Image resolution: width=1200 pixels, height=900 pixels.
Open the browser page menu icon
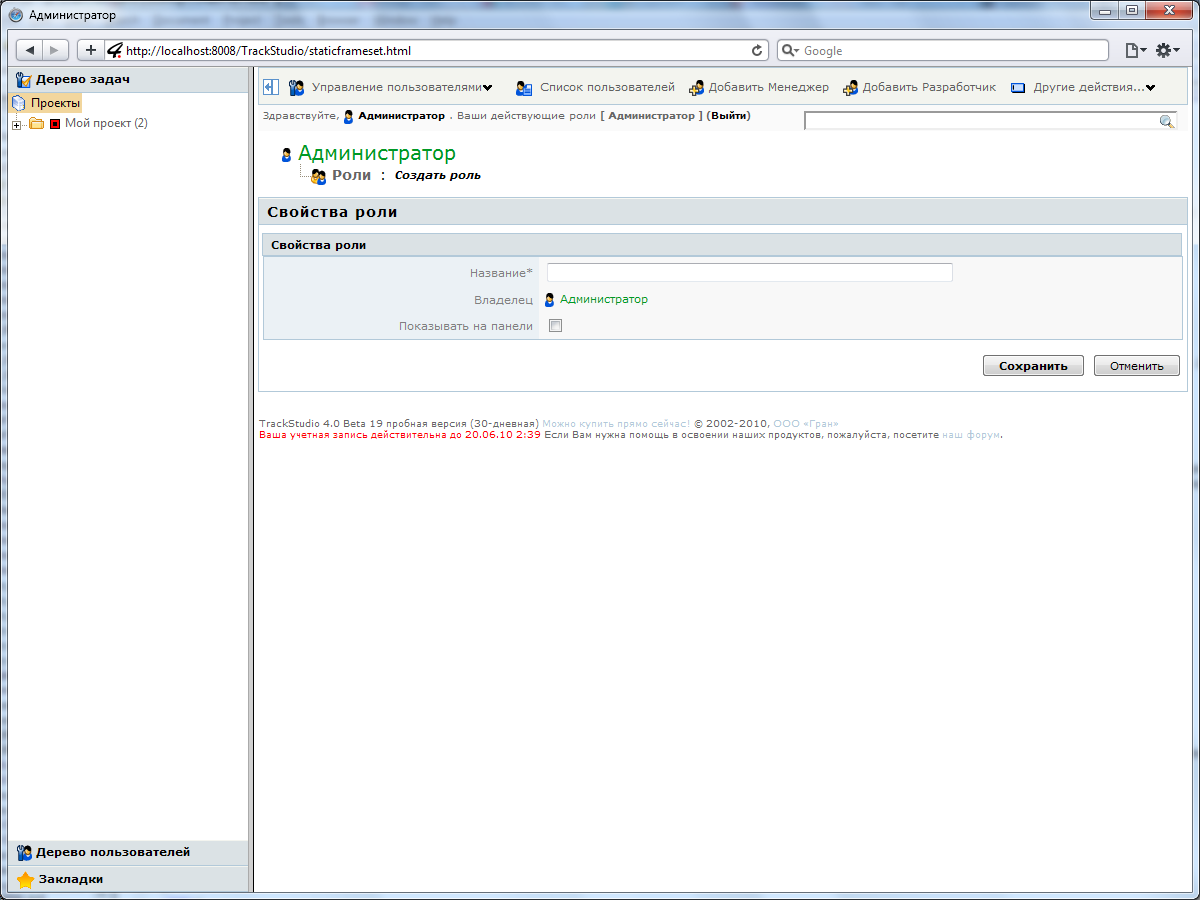1134,50
